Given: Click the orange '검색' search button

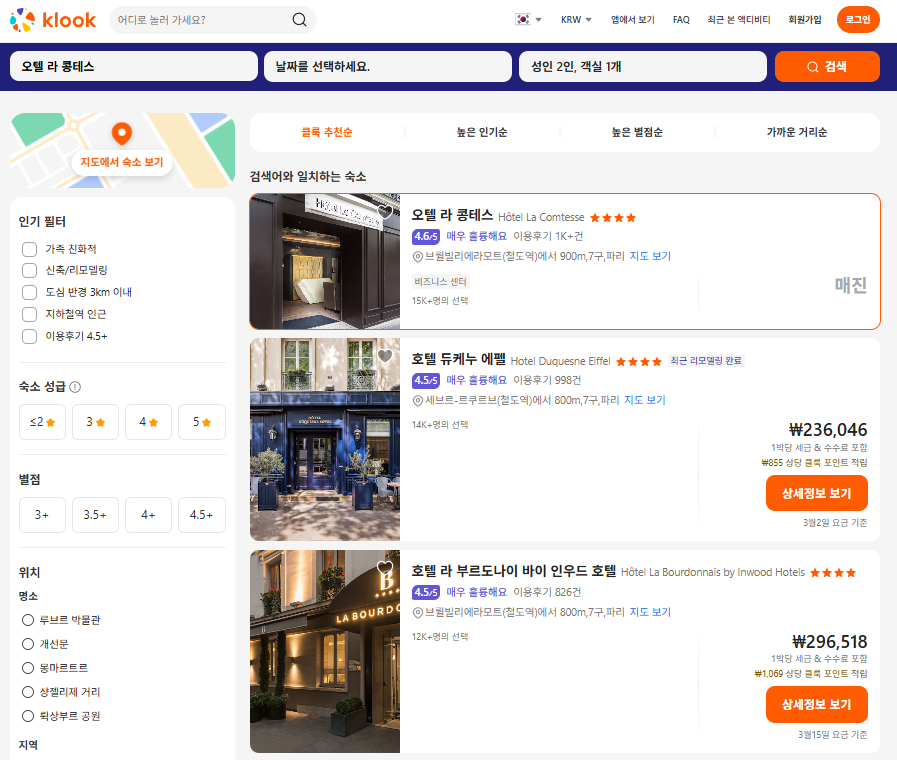Looking at the screenshot, I should pyautogui.click(x=827, y=66).
